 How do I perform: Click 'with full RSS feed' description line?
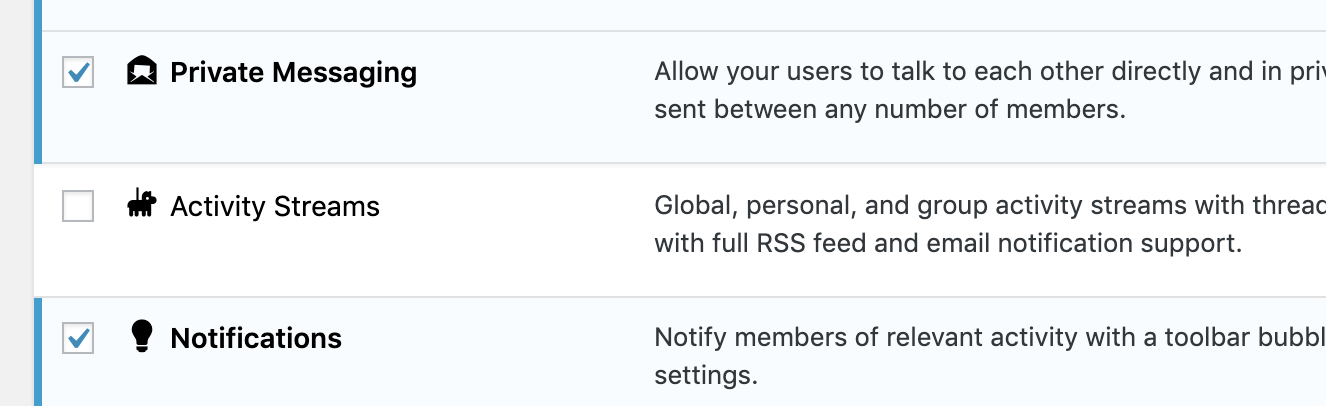pos(948,243)
